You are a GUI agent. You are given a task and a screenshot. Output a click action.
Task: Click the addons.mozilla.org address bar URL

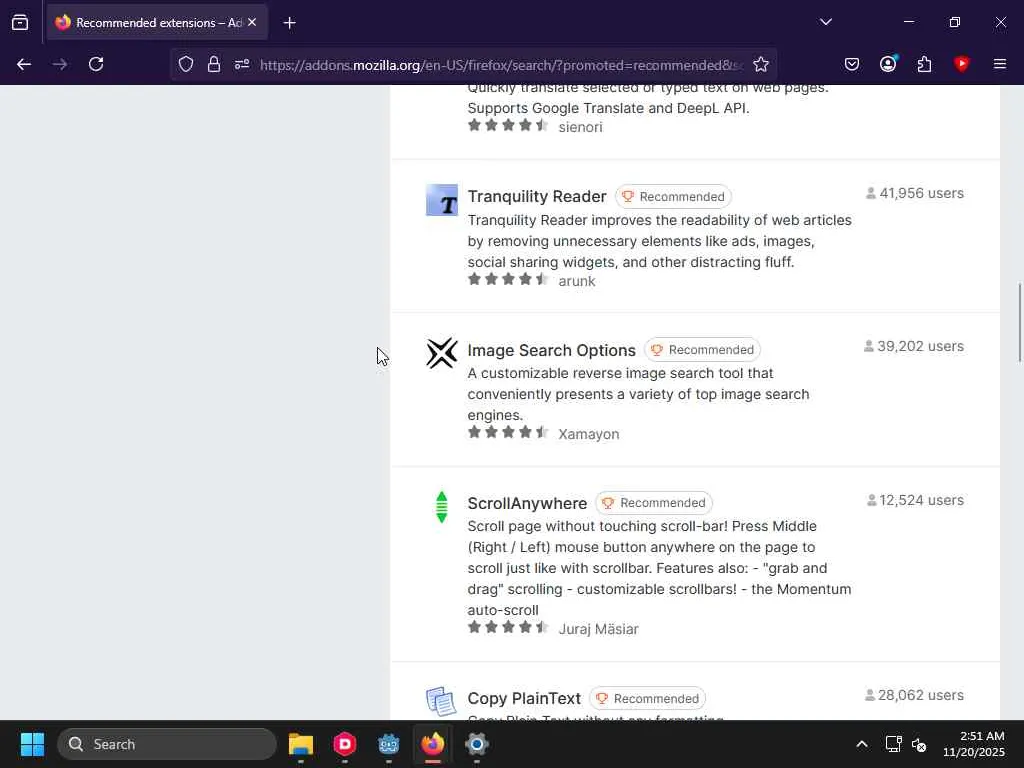coord(501,65)
